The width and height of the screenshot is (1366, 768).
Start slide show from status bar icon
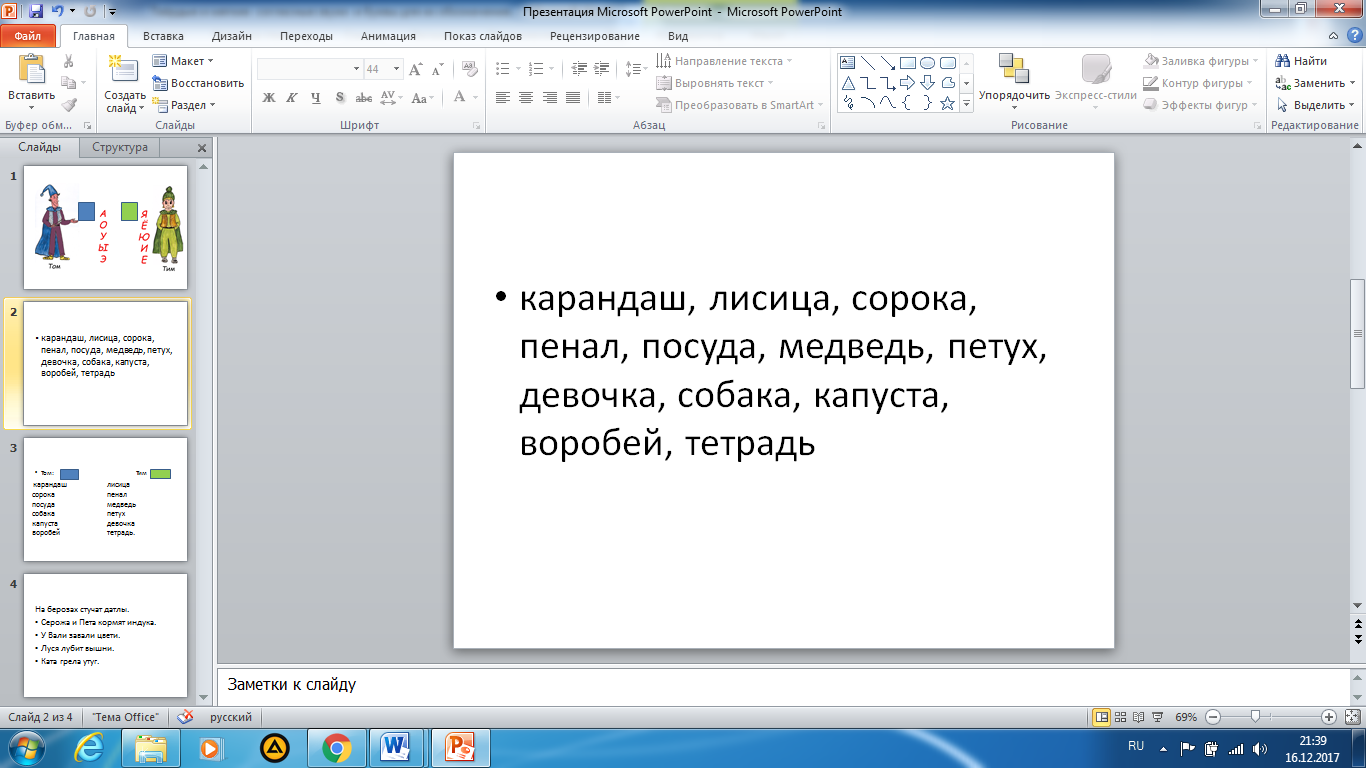pos(1159,717)
